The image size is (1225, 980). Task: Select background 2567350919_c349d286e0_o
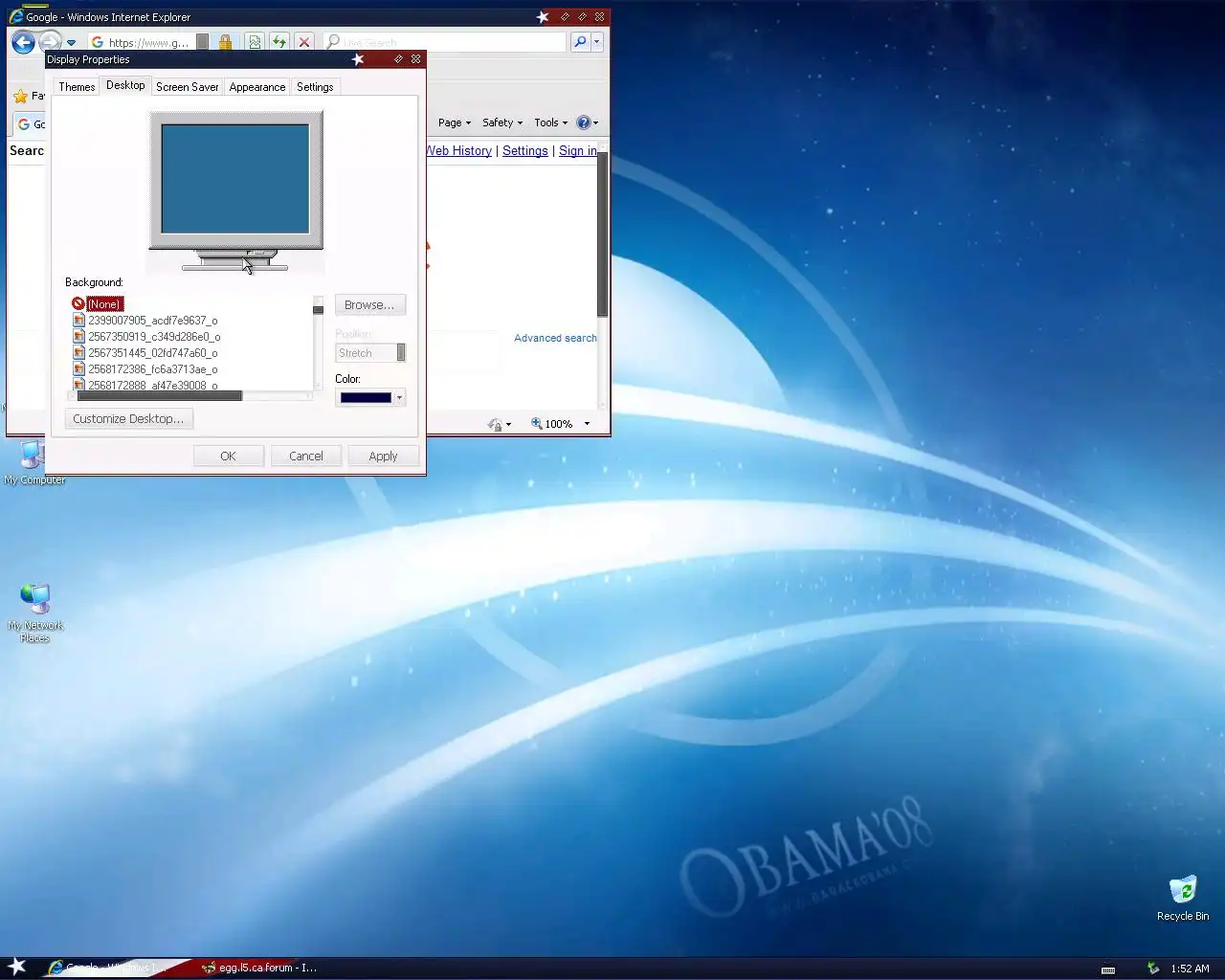pyautogui.click(x=154, y=337)
